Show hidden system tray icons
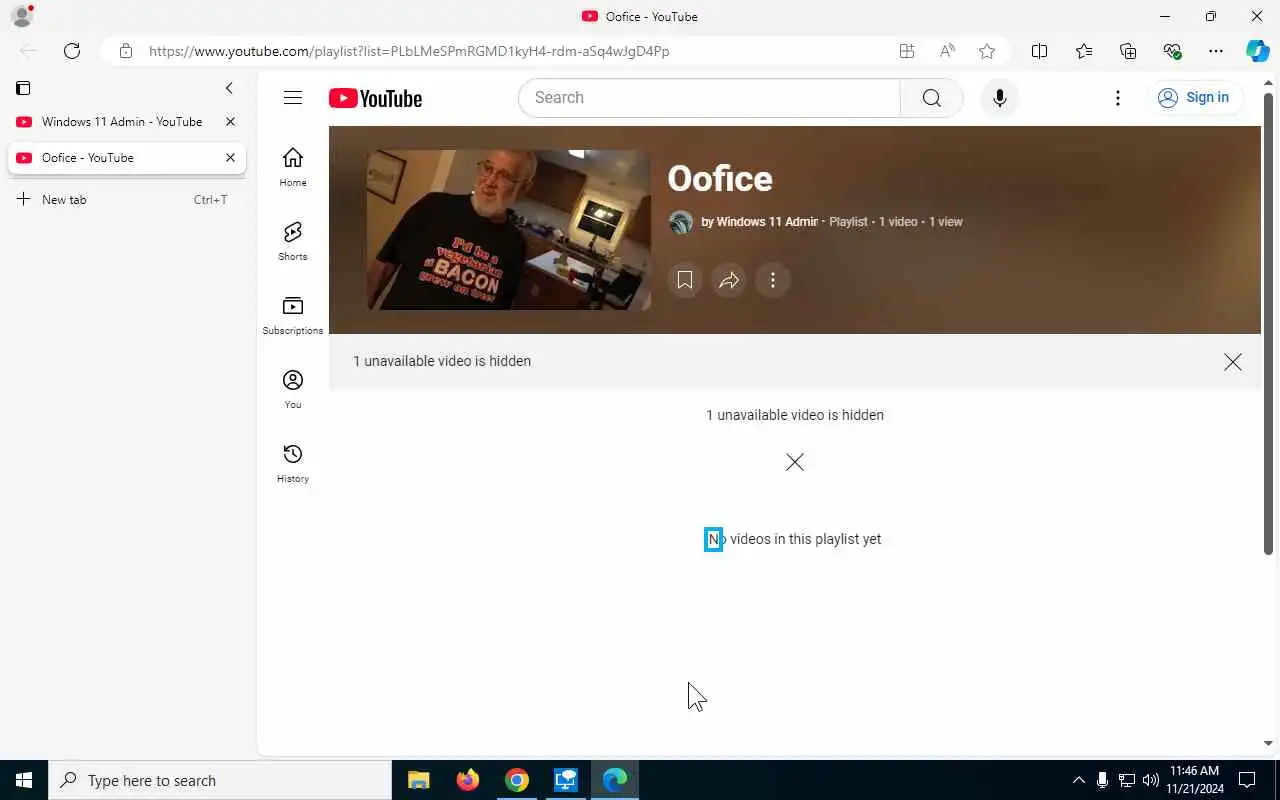The image size is (1280, 800). [1078, 780]
